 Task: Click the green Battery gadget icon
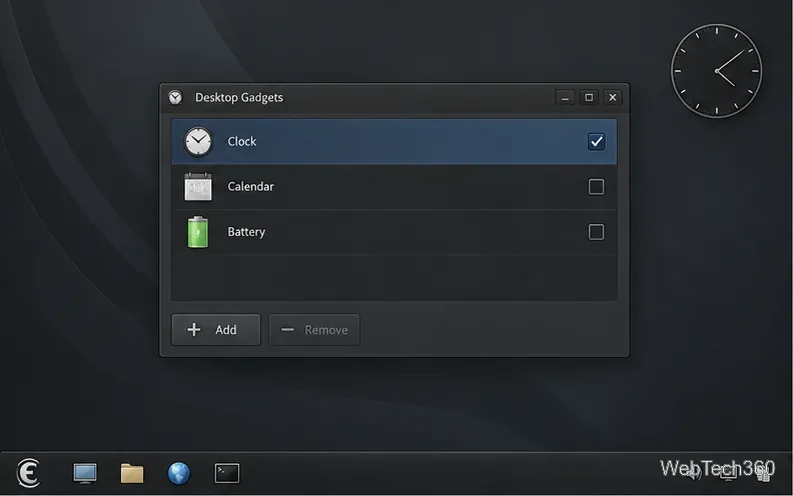click(198, 232)
